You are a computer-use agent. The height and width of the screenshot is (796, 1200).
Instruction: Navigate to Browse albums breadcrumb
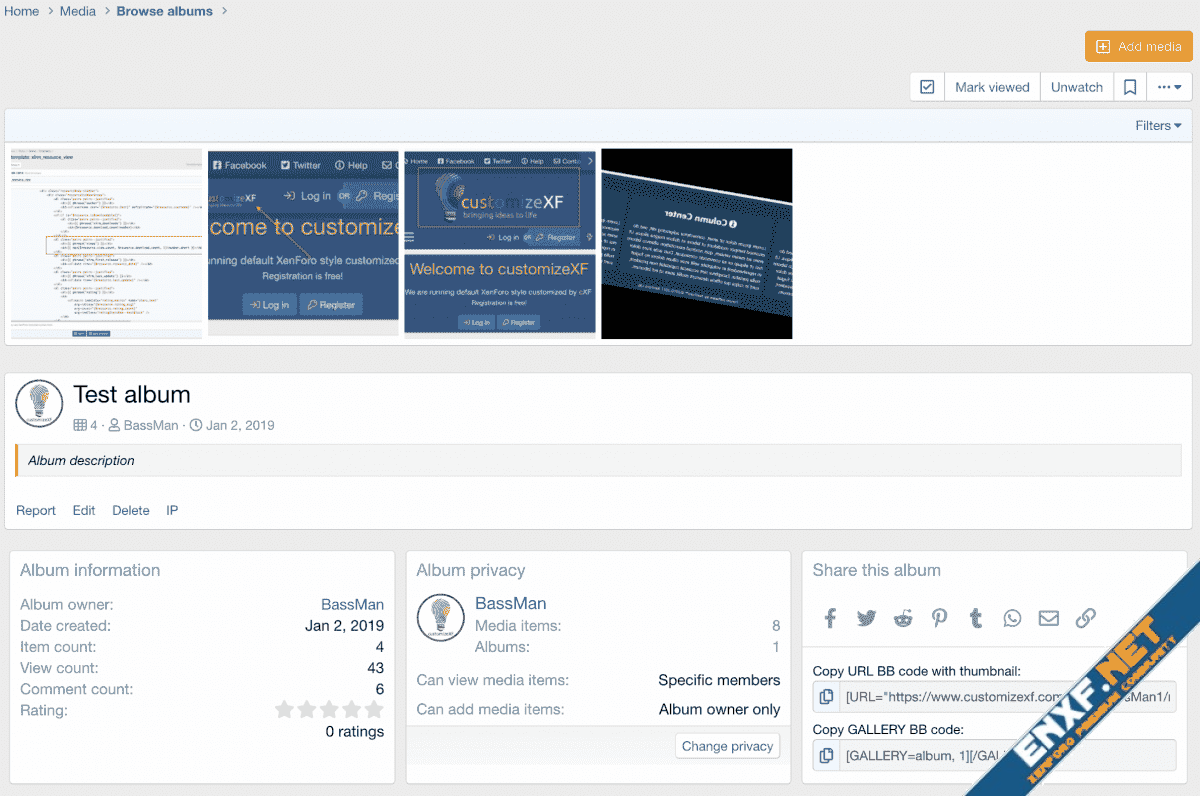164,11
